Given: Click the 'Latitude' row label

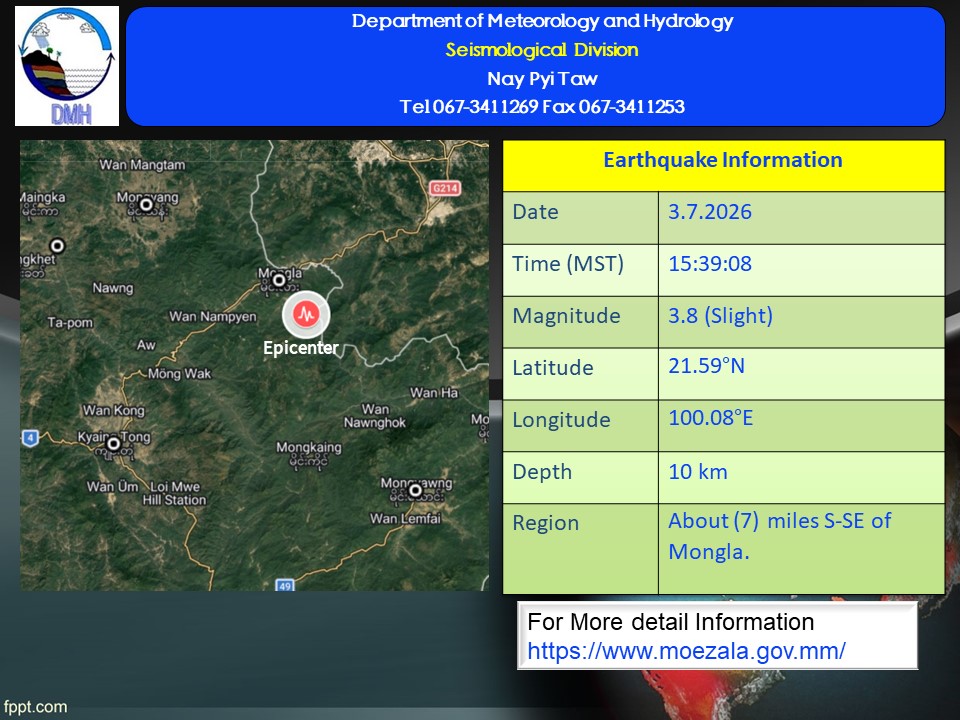Looking at the screenshot, I should 552,368.
